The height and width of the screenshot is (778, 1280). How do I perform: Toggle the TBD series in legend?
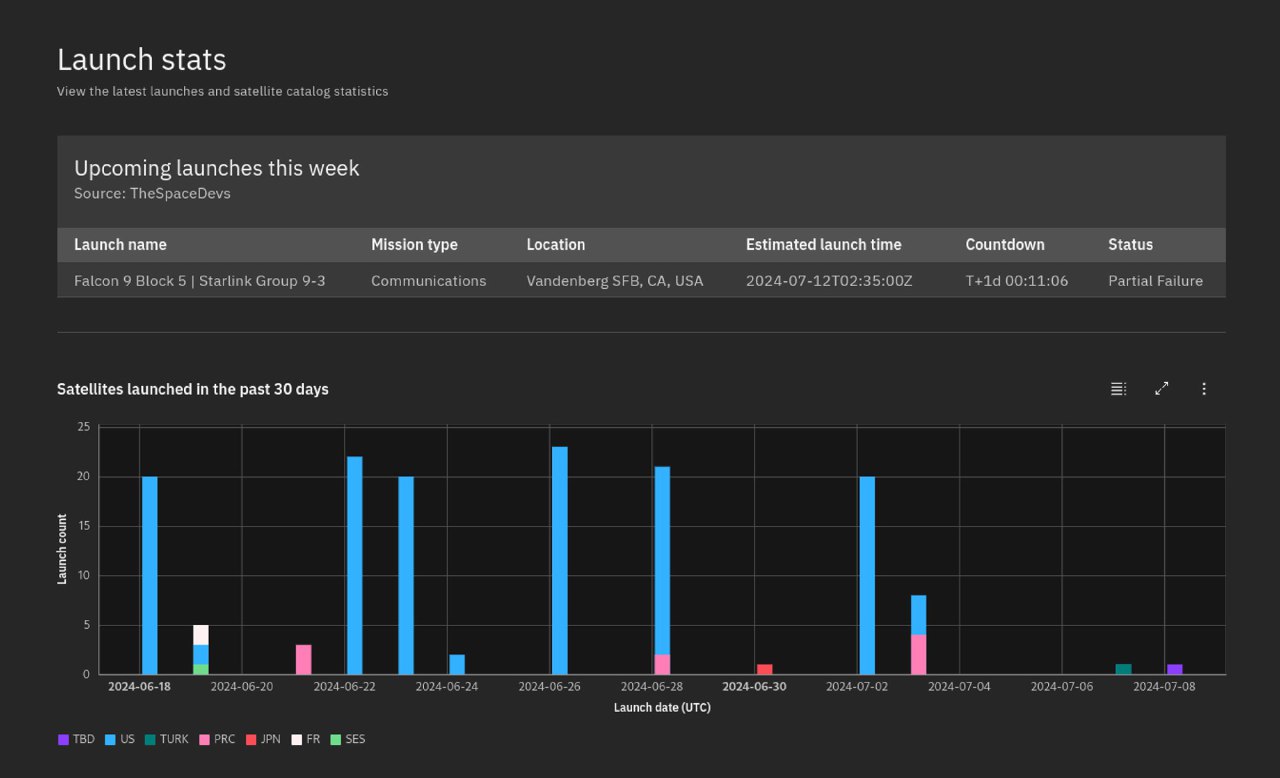pyautogui.click(x=76, y=740)
